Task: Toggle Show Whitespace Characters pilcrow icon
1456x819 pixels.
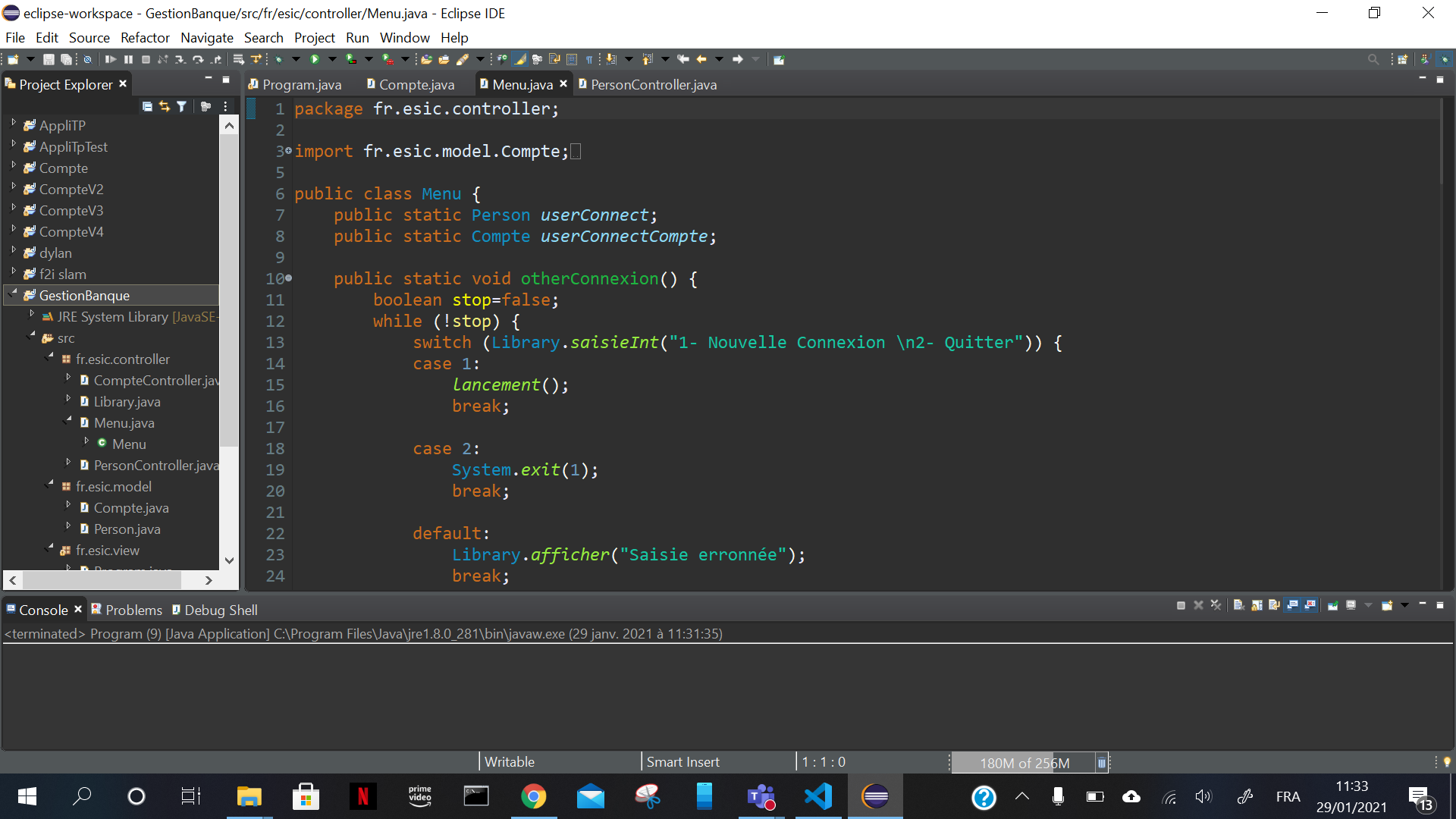Action: point(589,59)
